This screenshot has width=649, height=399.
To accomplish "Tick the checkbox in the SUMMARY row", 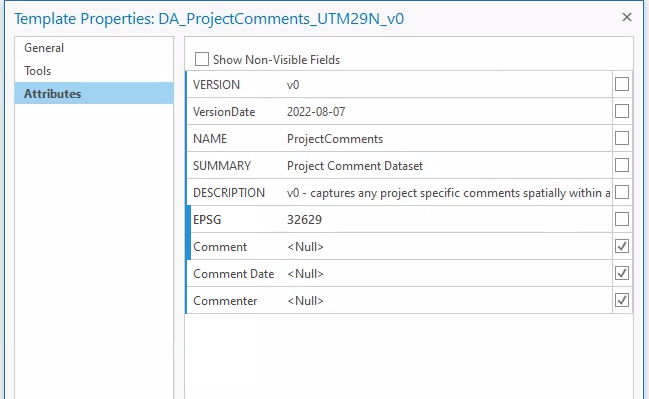I will (622, 165).
